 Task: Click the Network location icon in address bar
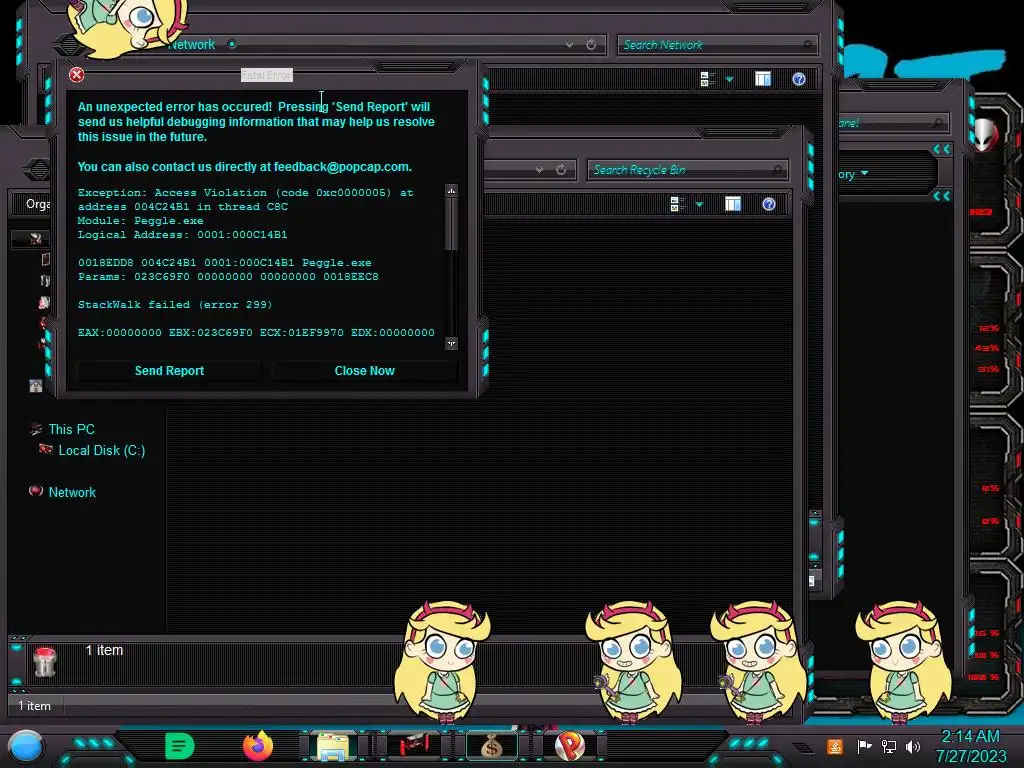[x=232, y=44]
